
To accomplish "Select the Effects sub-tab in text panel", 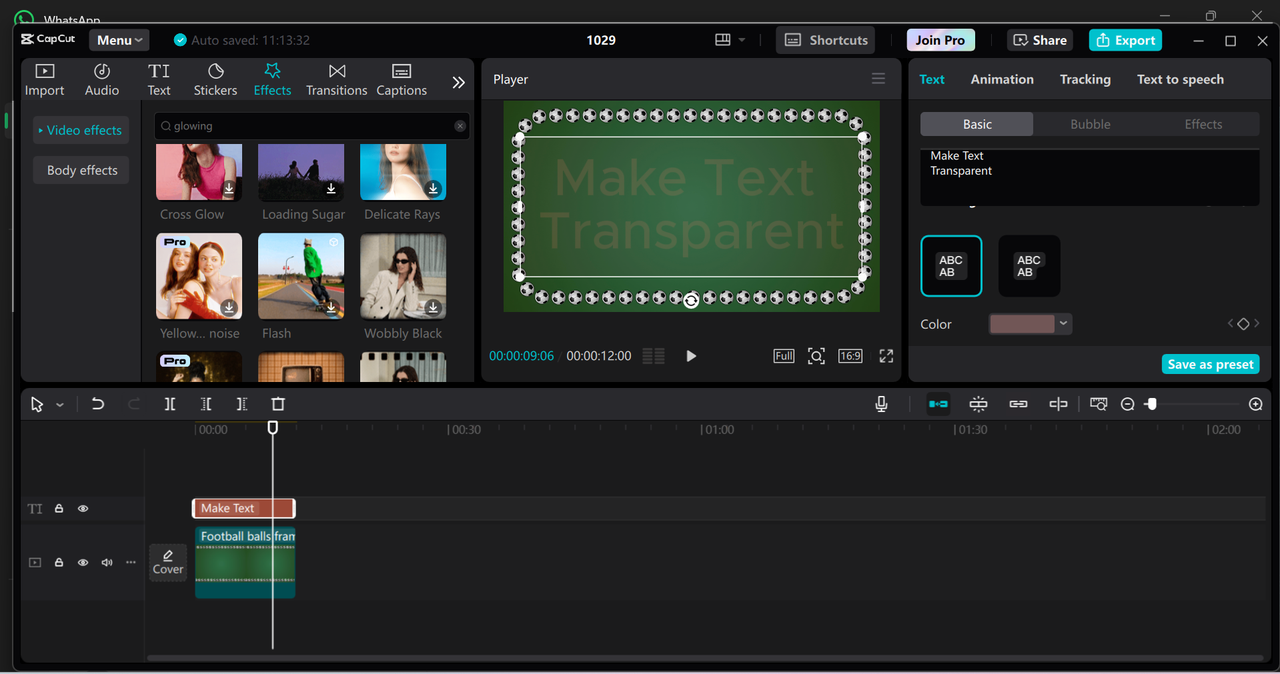I will pos(1203,124).
